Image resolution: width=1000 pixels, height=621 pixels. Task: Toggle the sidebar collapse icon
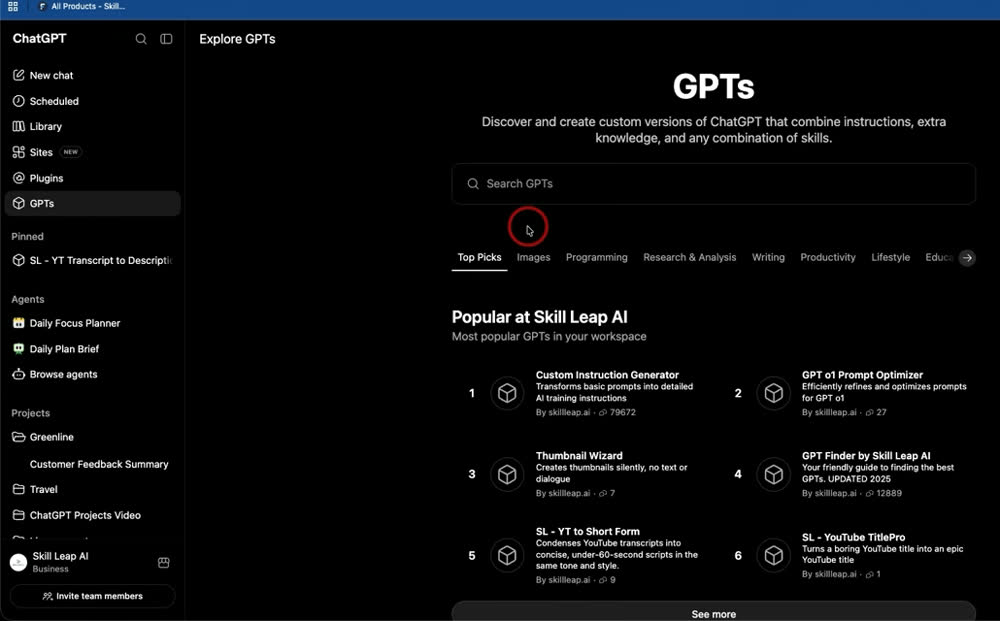[166, 39]
